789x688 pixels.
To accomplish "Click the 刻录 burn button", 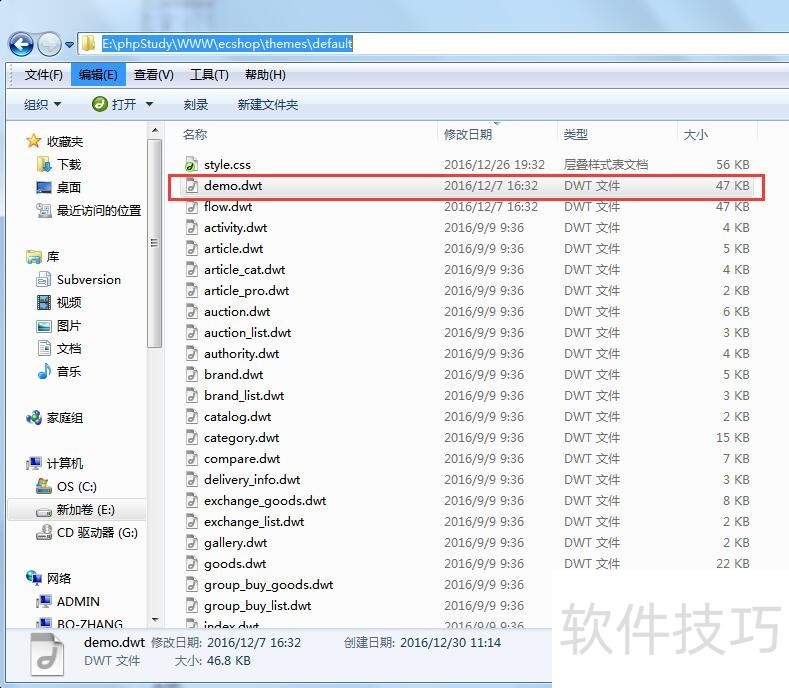I will pyautogui.click(x=196, y=105).
